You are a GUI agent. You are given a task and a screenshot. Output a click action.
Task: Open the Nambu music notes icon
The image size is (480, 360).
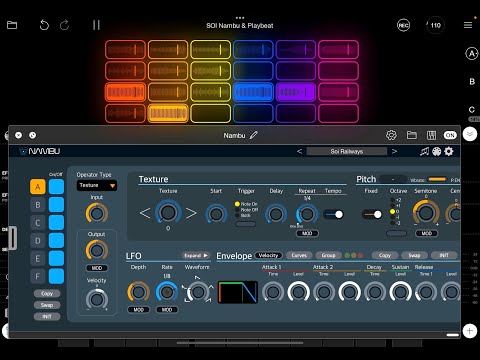424,151
